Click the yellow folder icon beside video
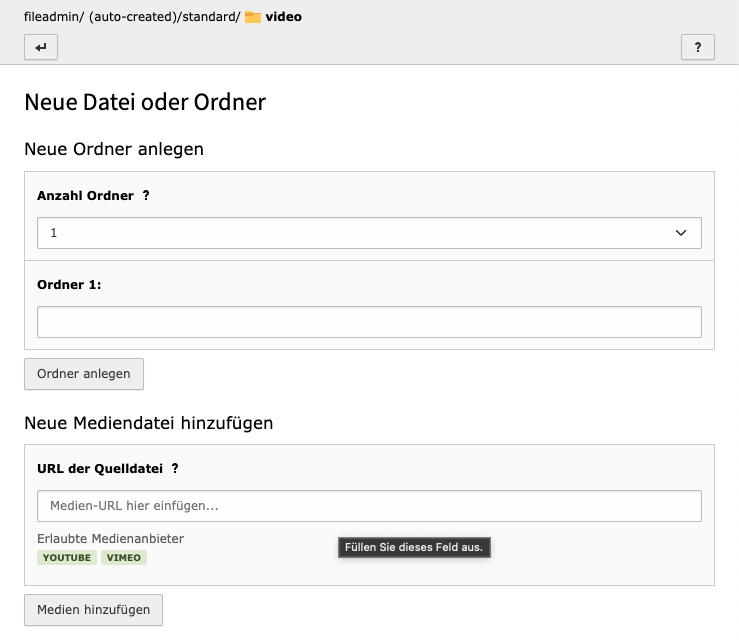The width and height of the screenshot is (739, 640). click(253, 17)
